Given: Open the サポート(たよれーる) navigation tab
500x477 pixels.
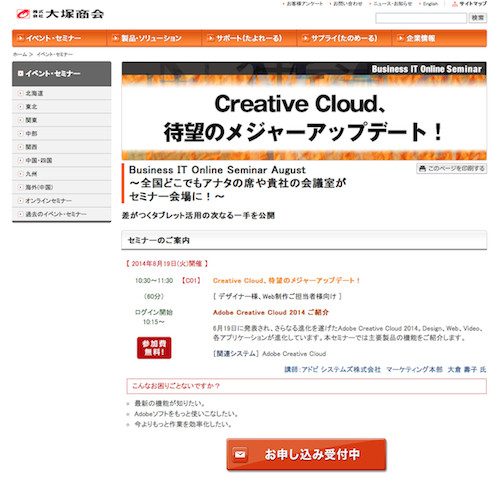Looking at the screenshot, I should point(249,38).
